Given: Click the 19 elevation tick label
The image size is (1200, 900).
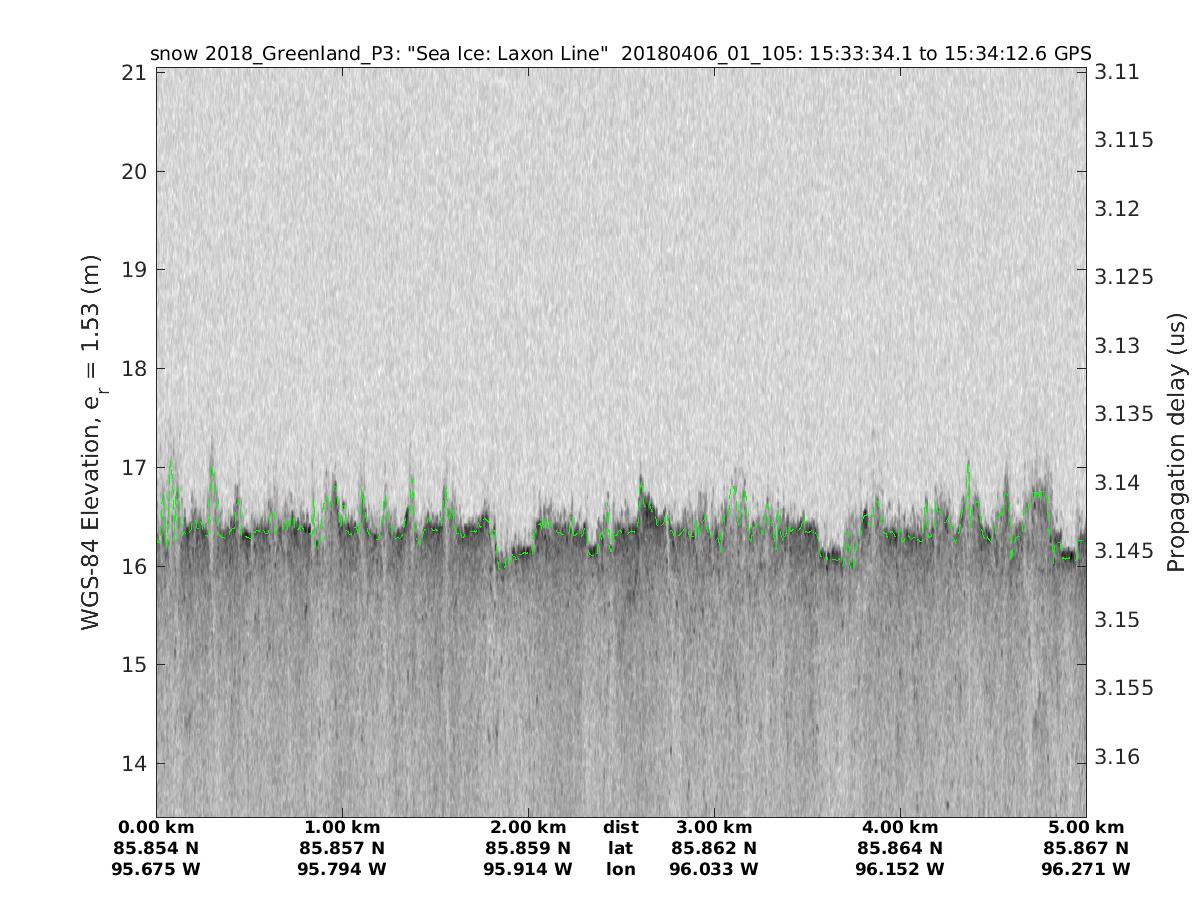Looking at the screenshot, I should [134, 270].
